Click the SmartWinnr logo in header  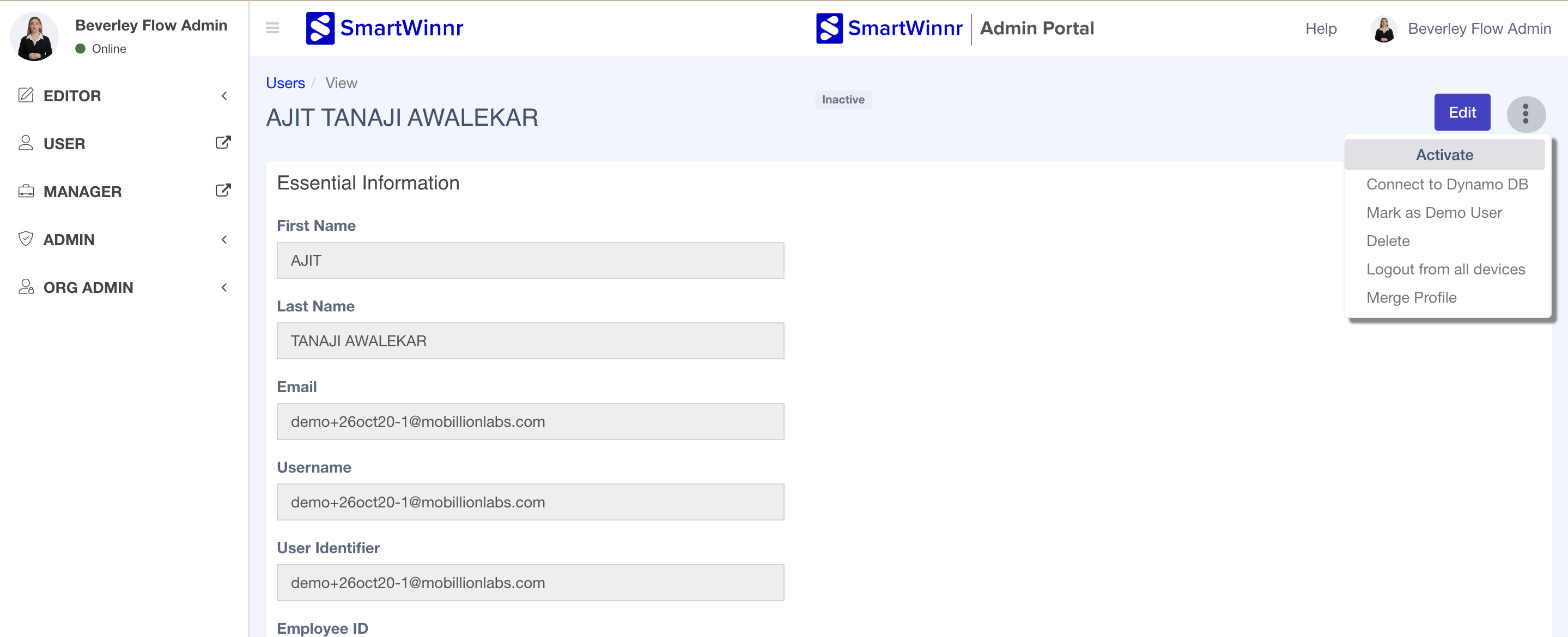[x=385, y=28]
